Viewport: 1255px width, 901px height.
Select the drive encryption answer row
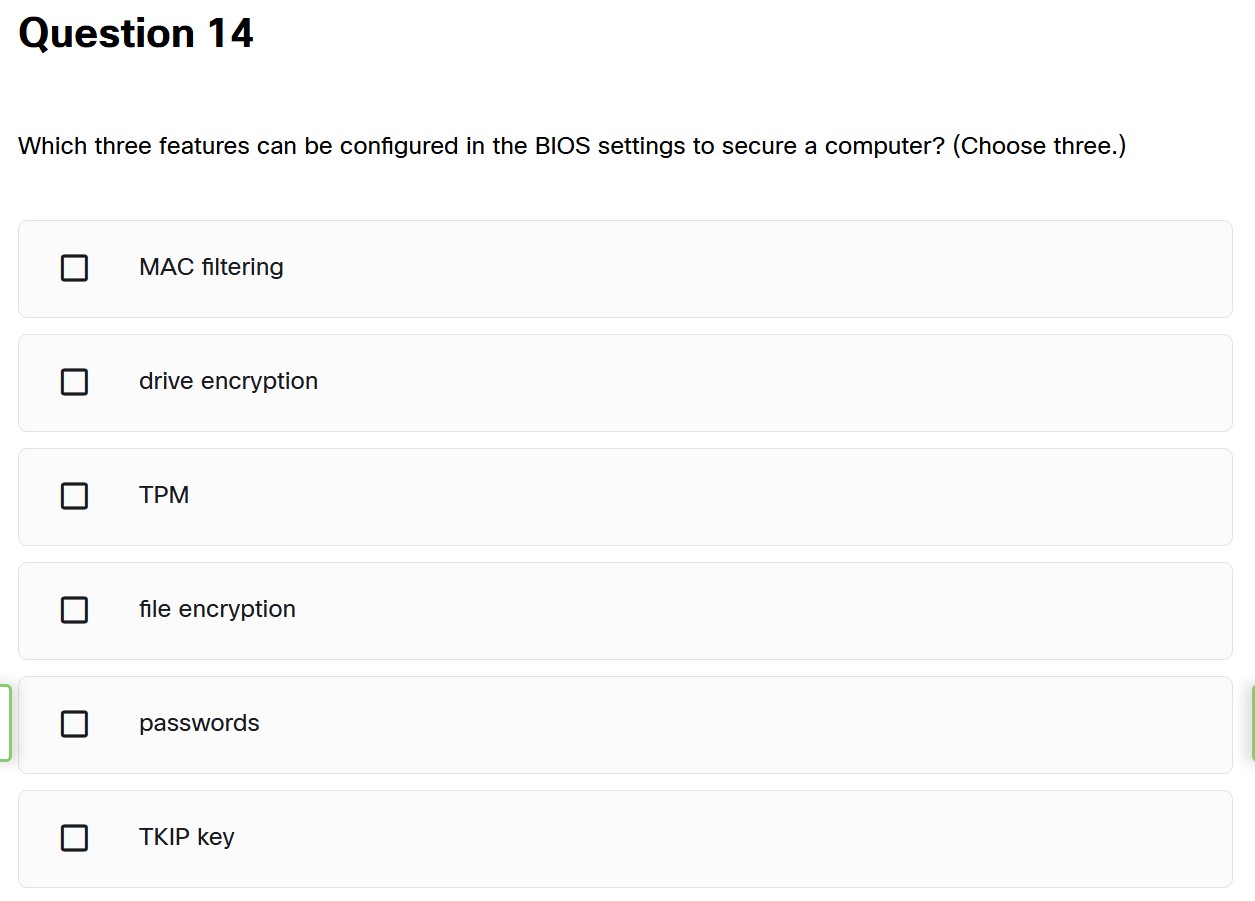click(x=627, y=382)
